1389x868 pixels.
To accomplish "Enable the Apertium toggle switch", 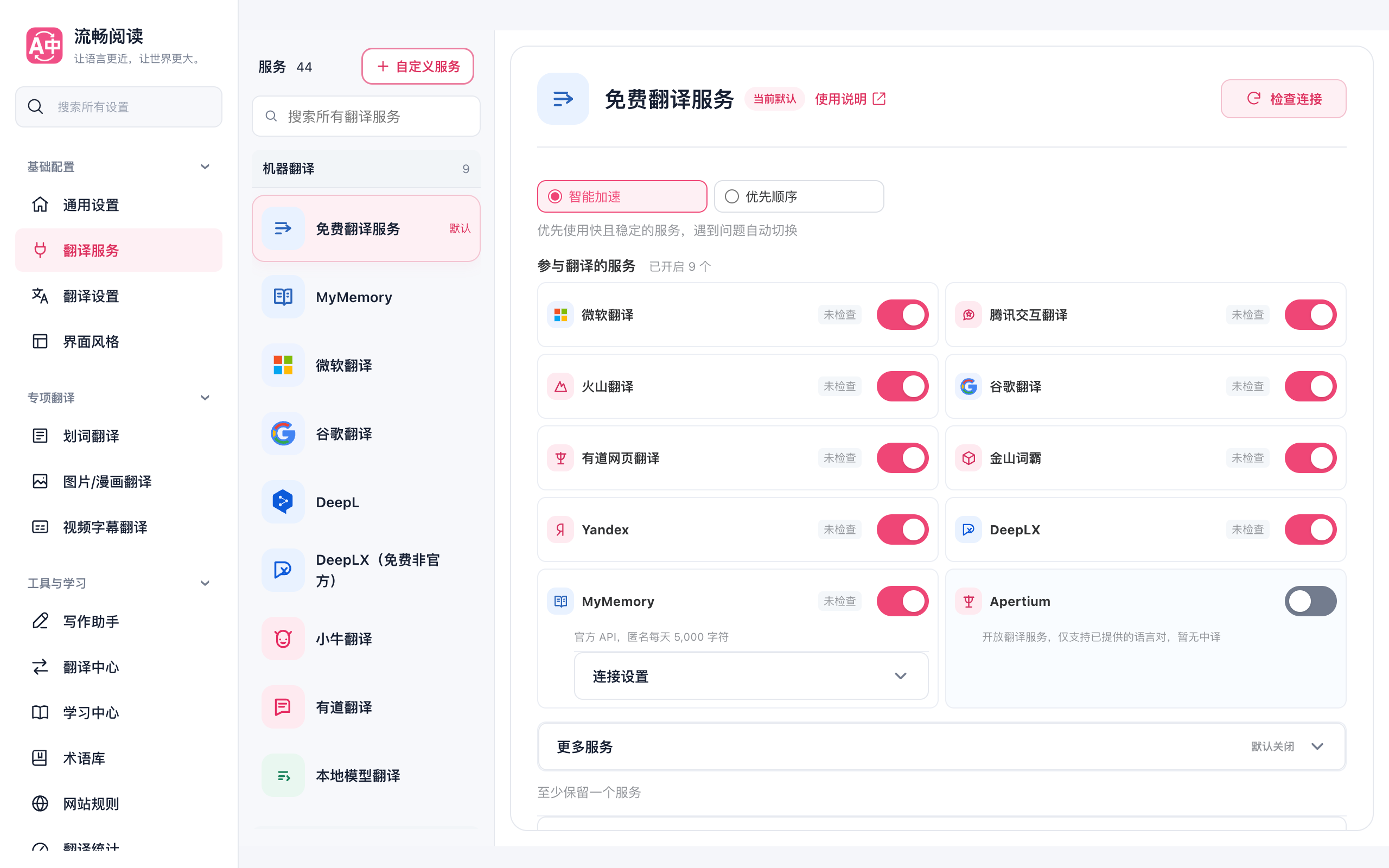I will click(x=1310, y=601).
